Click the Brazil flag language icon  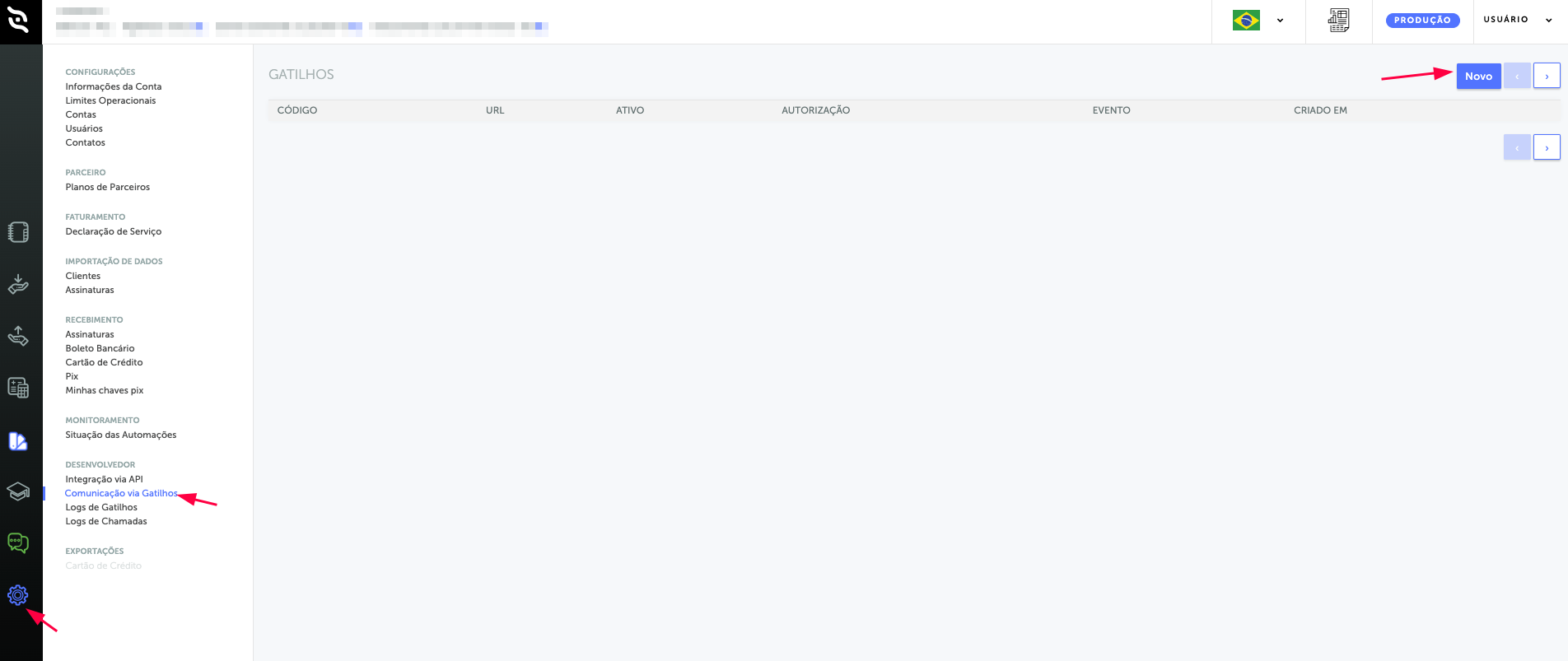(1246, 21)
